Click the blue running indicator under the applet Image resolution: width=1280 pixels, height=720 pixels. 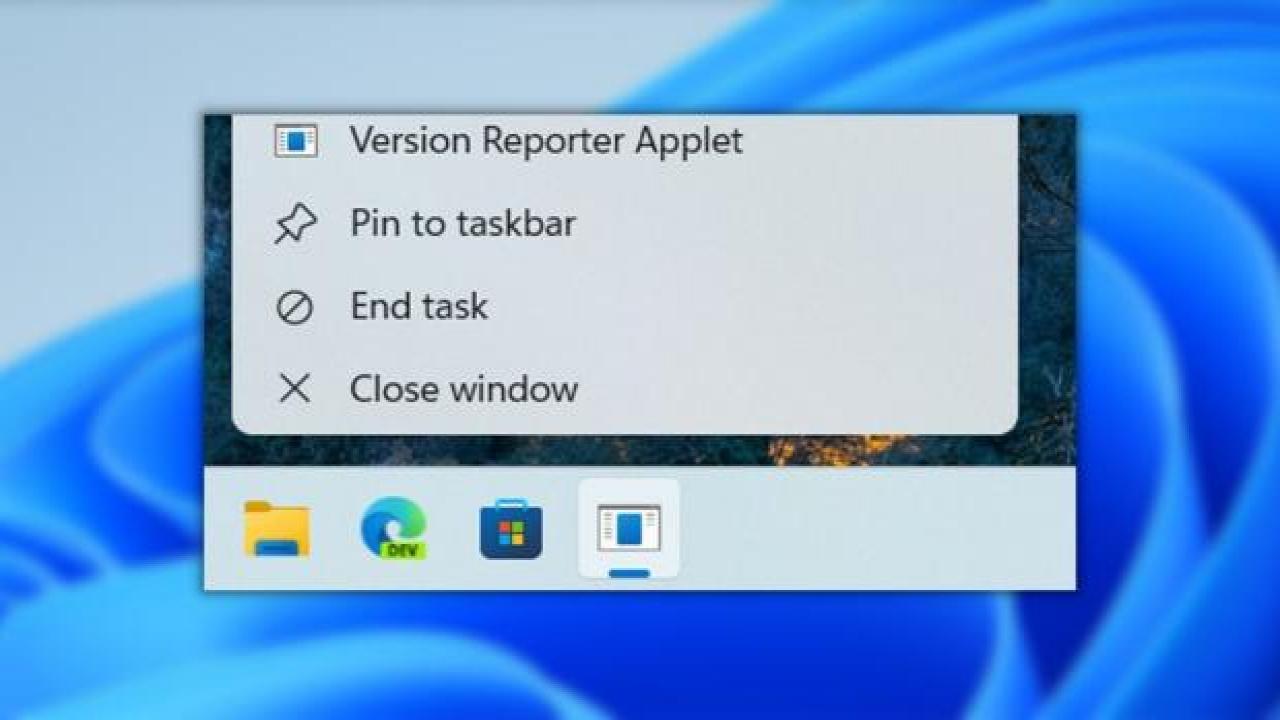(x=629, y=574)
